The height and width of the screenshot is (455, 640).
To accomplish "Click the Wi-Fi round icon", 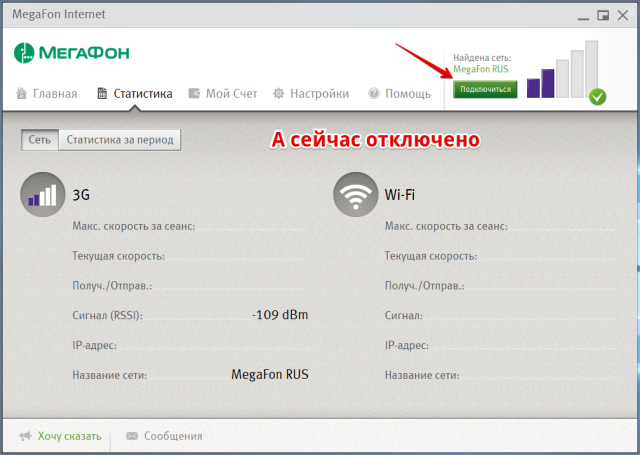I will pyautogui.click(x=355, y=194).
